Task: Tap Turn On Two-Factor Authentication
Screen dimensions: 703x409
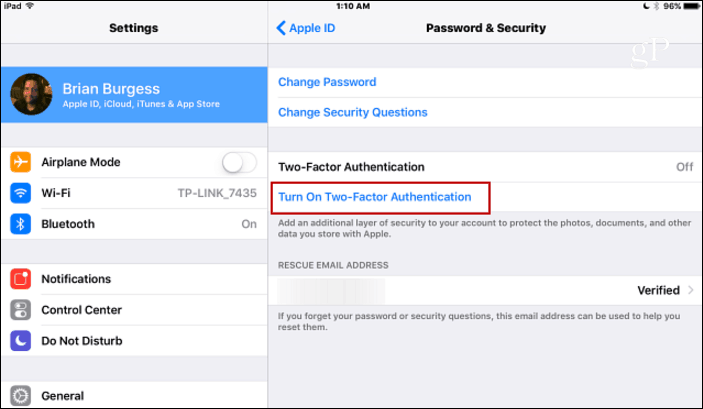Action: click(x=375, y=197)
